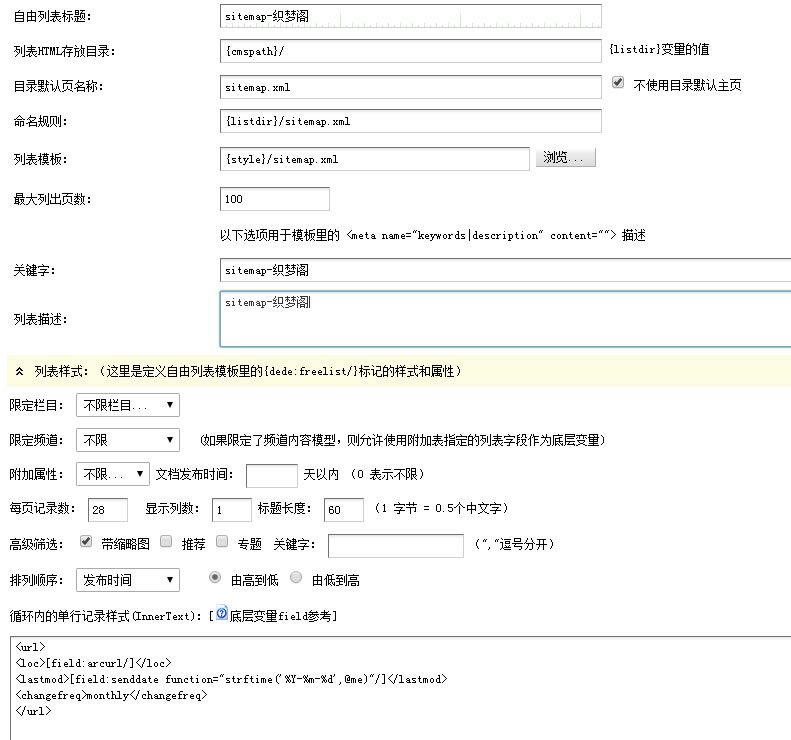This screenshot has height=740, width=791.
Task: Check the 专题 checkbox
Action: 221,542
